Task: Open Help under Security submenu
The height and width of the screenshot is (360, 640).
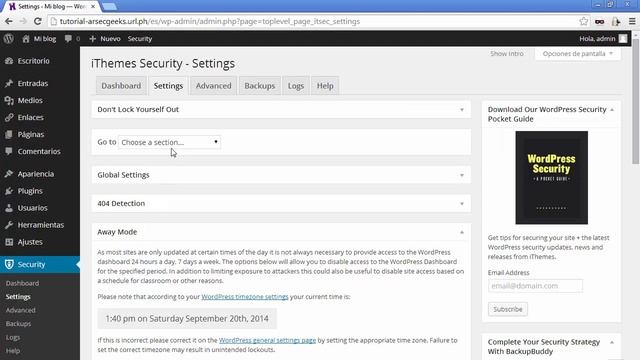Action: pyautogui.click(x=13, y=351)
